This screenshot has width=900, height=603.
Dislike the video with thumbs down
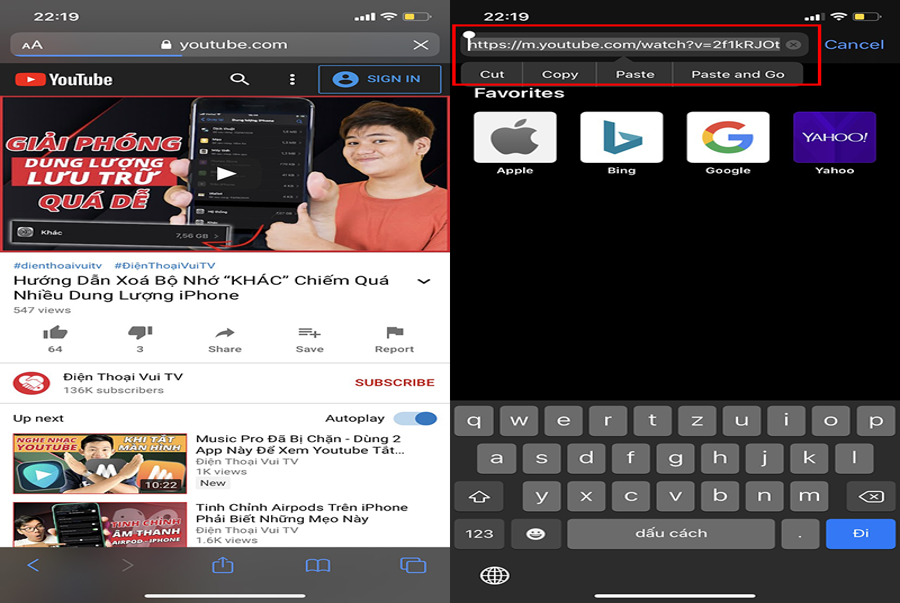(140, 333)
